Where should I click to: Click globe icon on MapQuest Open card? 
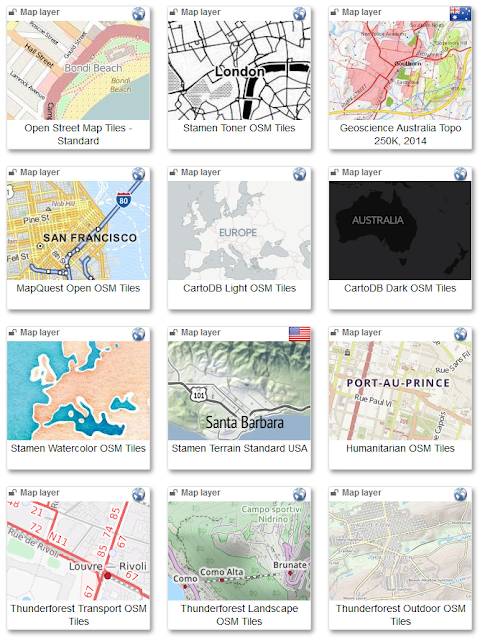[138, 174]
